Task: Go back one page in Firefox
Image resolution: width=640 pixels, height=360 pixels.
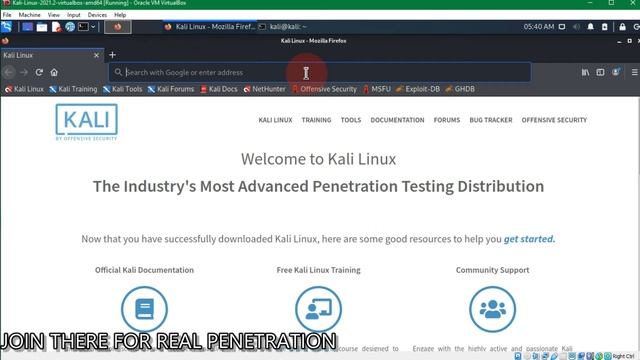Action: pyautogui.click(x=9, y=72)
